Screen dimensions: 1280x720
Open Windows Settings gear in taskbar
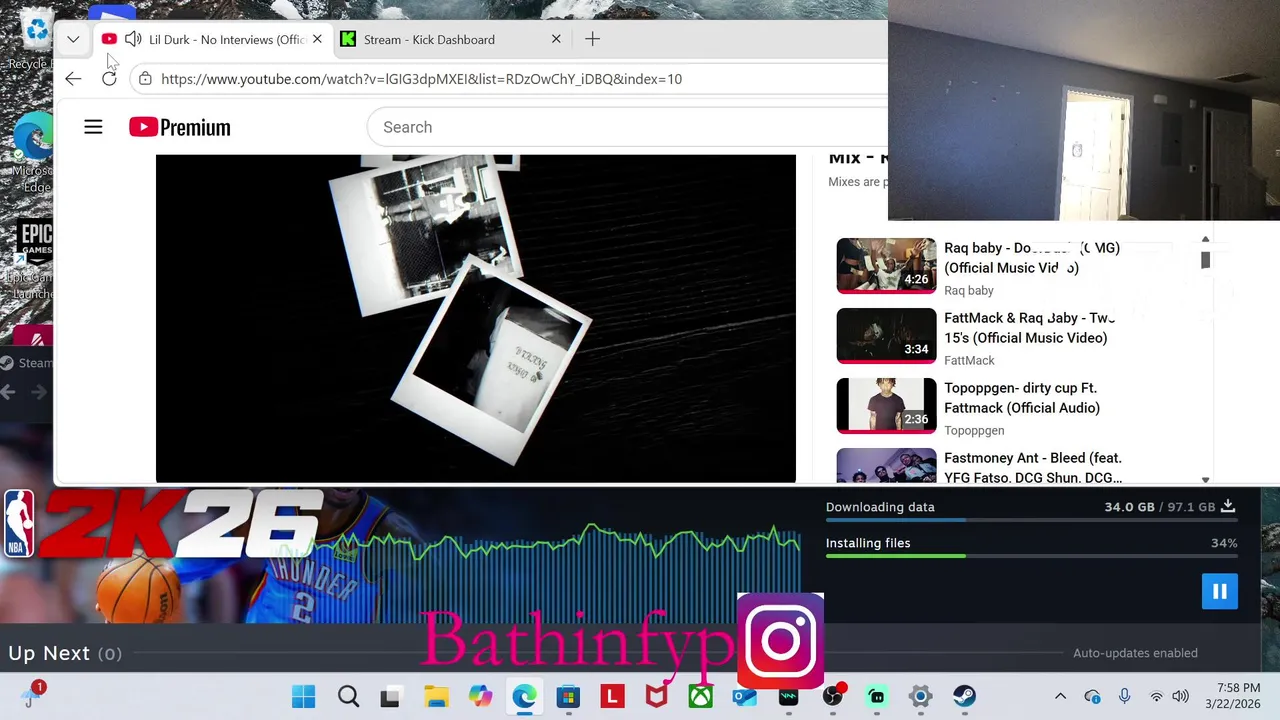(x=920, y=696)
